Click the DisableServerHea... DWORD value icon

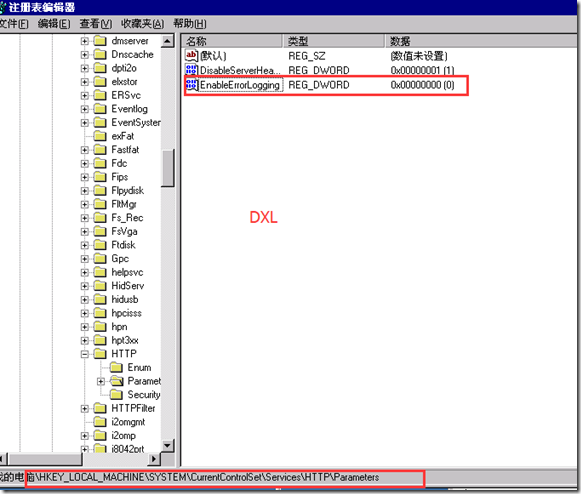coord(191,70)
